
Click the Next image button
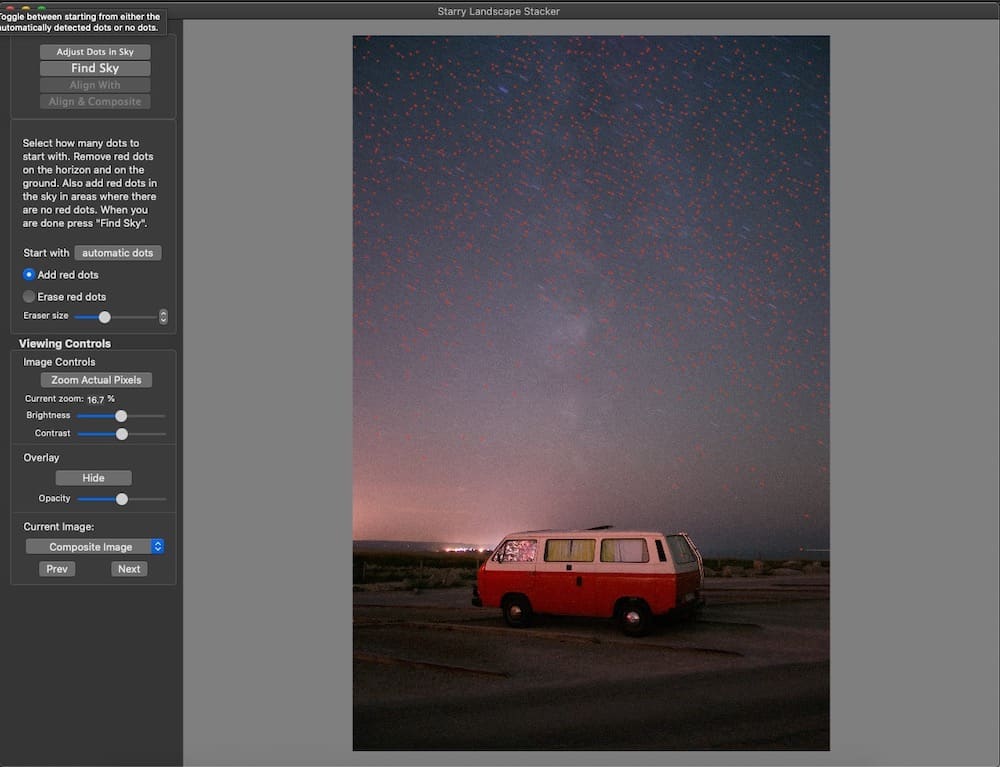tap(129, 569)
